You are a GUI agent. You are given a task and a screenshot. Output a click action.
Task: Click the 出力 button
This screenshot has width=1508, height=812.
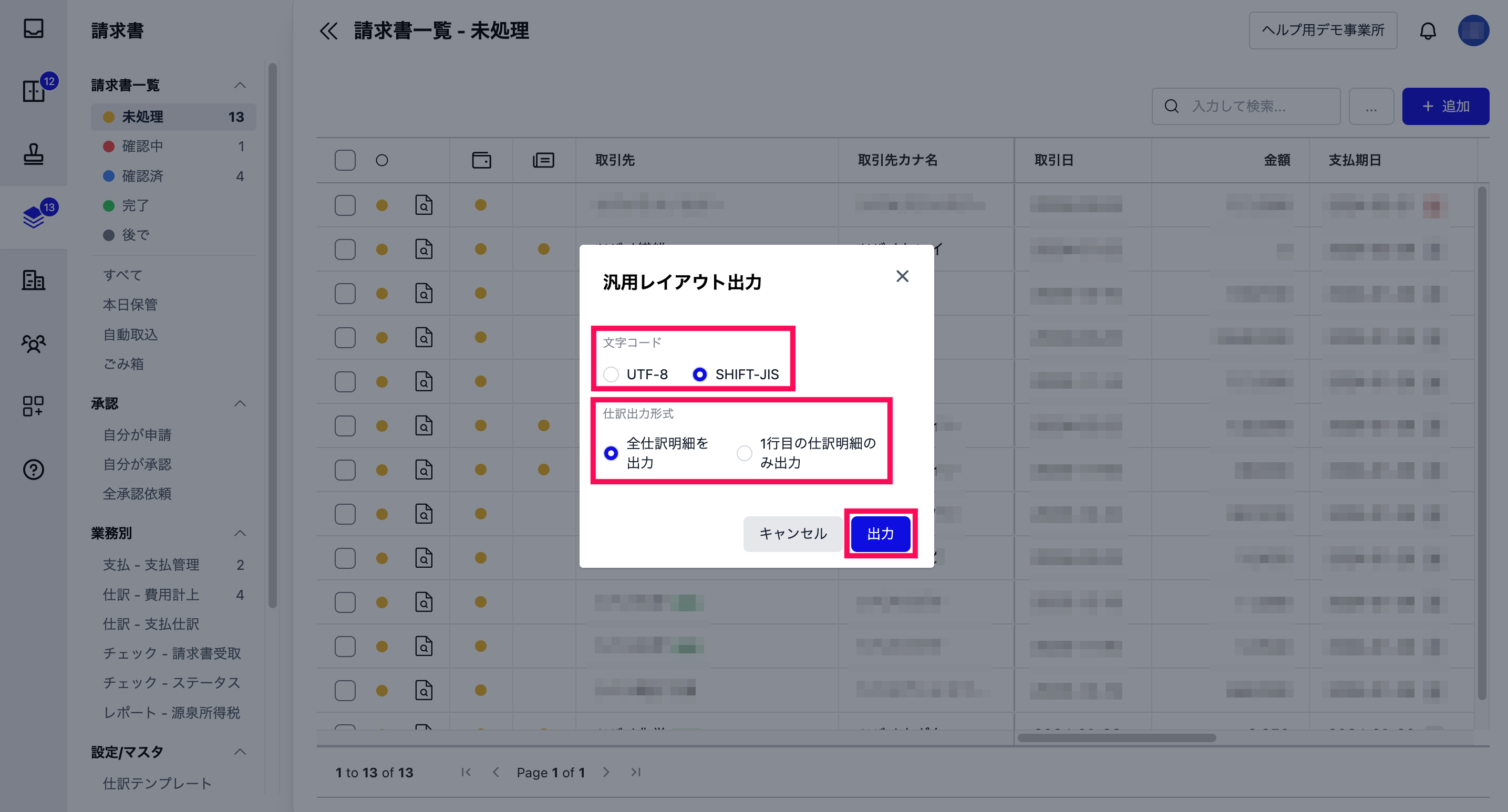click(x=881, y=534)
